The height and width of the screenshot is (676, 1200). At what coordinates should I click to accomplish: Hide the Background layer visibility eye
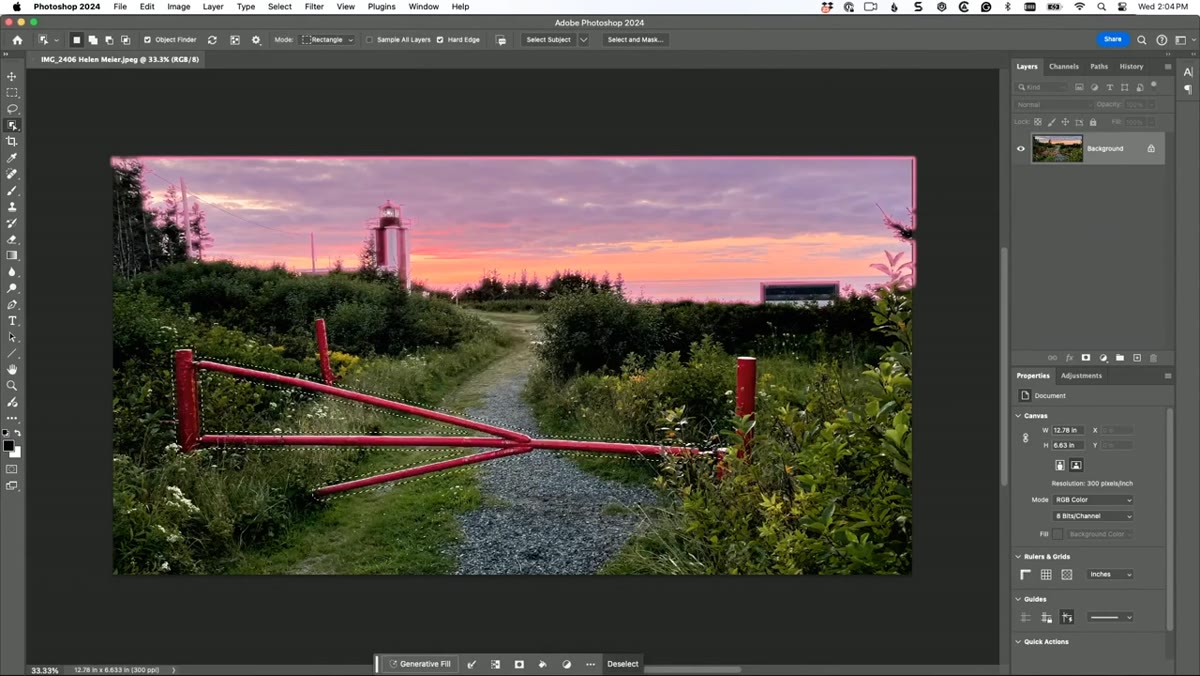pos(1021,149)
